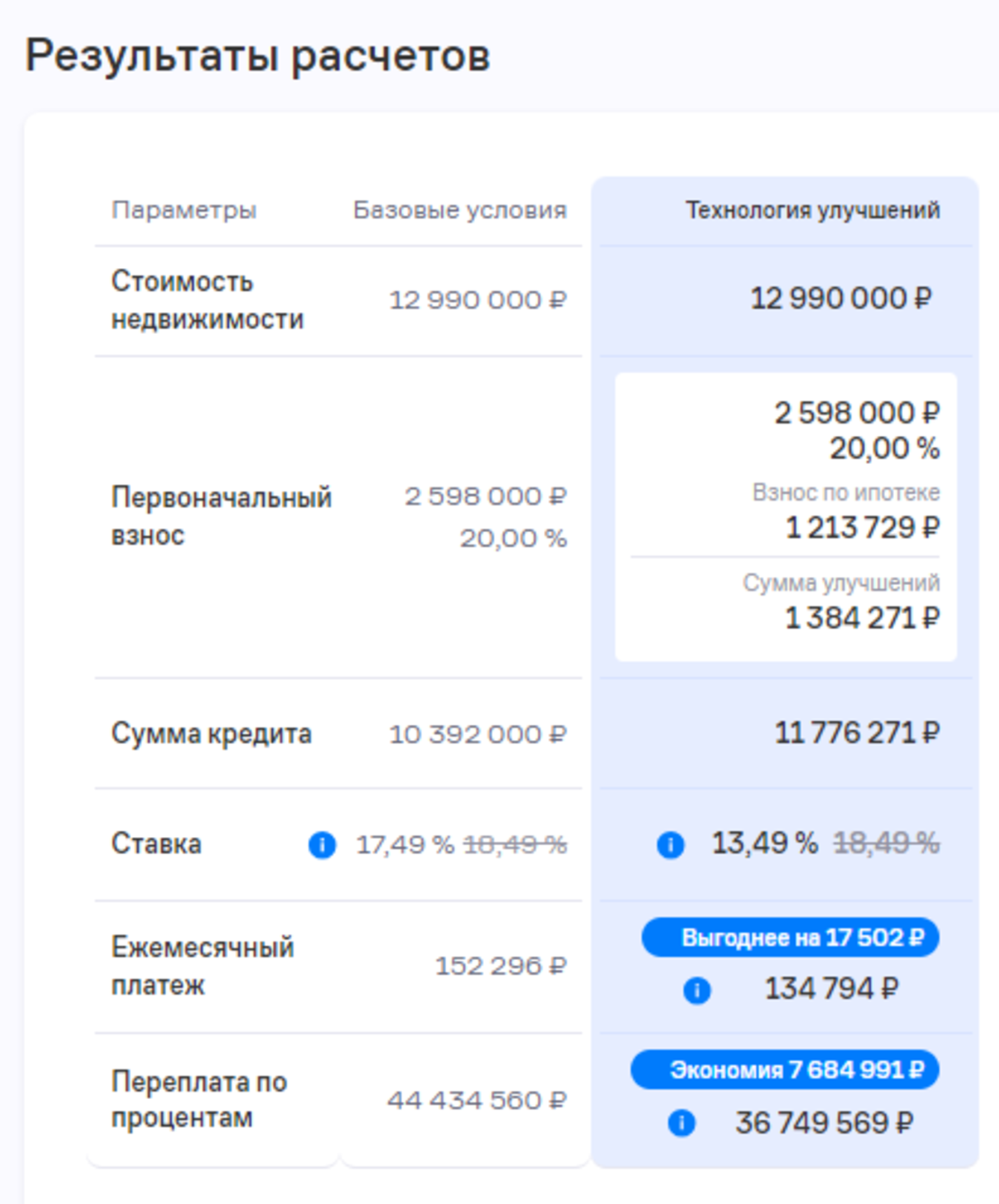999x1204 pixels.
Task: Select the 'Технология улучшений' column header
Action: click(813, 210)
